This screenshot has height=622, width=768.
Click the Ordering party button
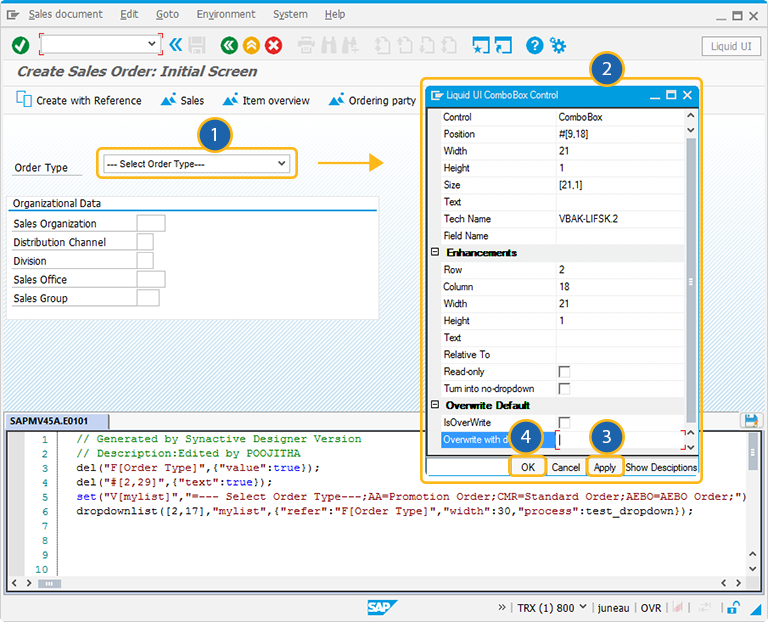pyautogui.click(x=372, y=100)
